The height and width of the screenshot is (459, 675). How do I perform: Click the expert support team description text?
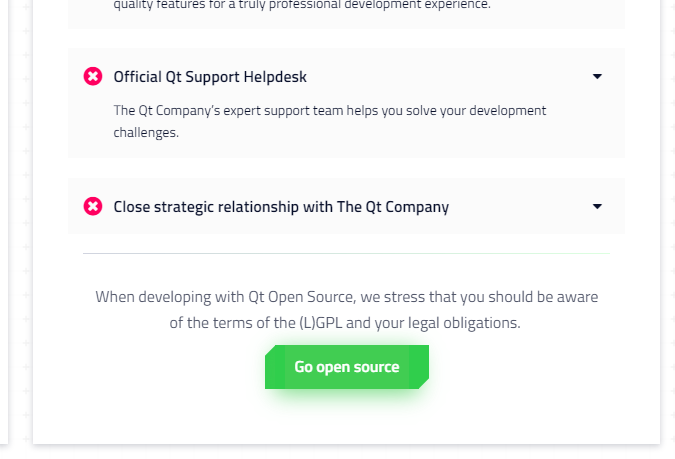(x=330, y=111)
